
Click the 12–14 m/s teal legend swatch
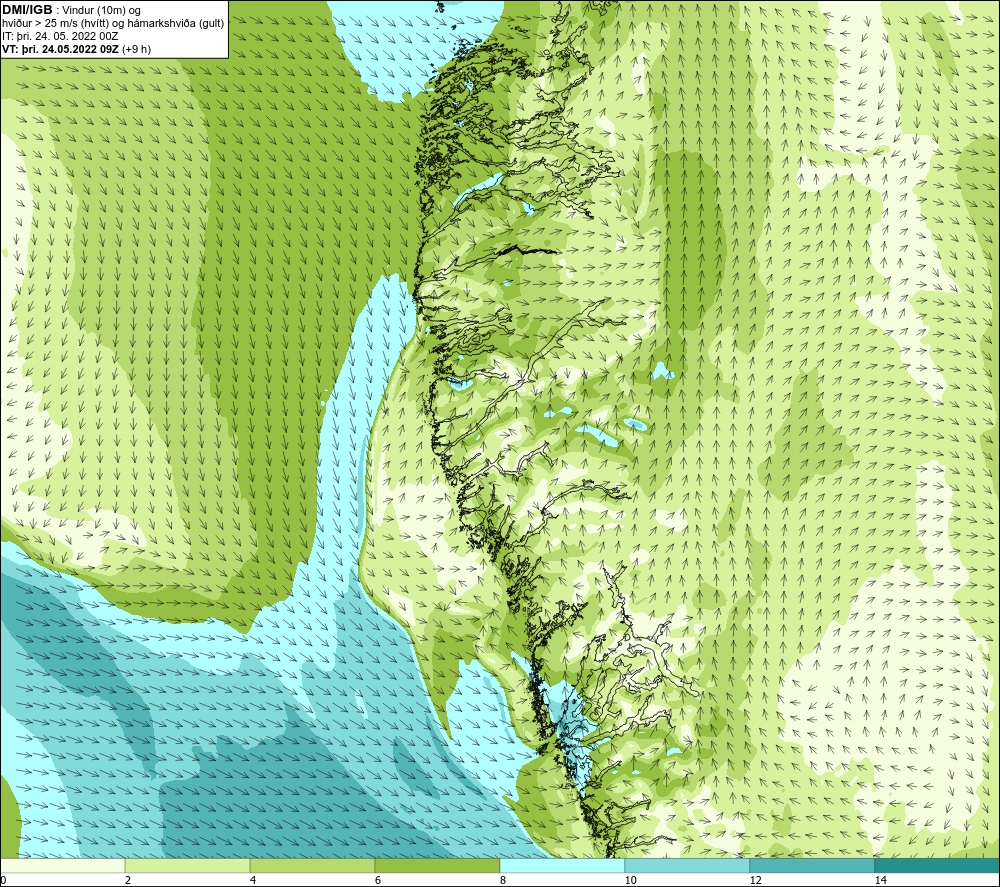pyautogui.click(x=812, y=865)
